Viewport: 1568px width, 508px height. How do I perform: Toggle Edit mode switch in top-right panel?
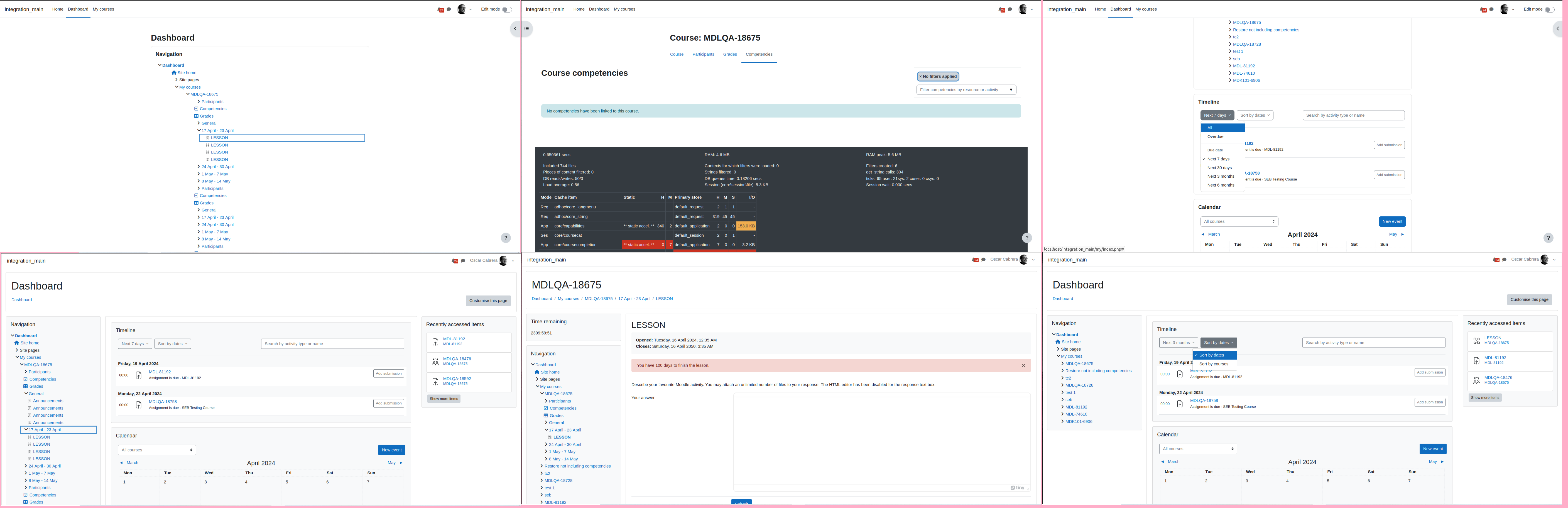tap(1549, 10)
